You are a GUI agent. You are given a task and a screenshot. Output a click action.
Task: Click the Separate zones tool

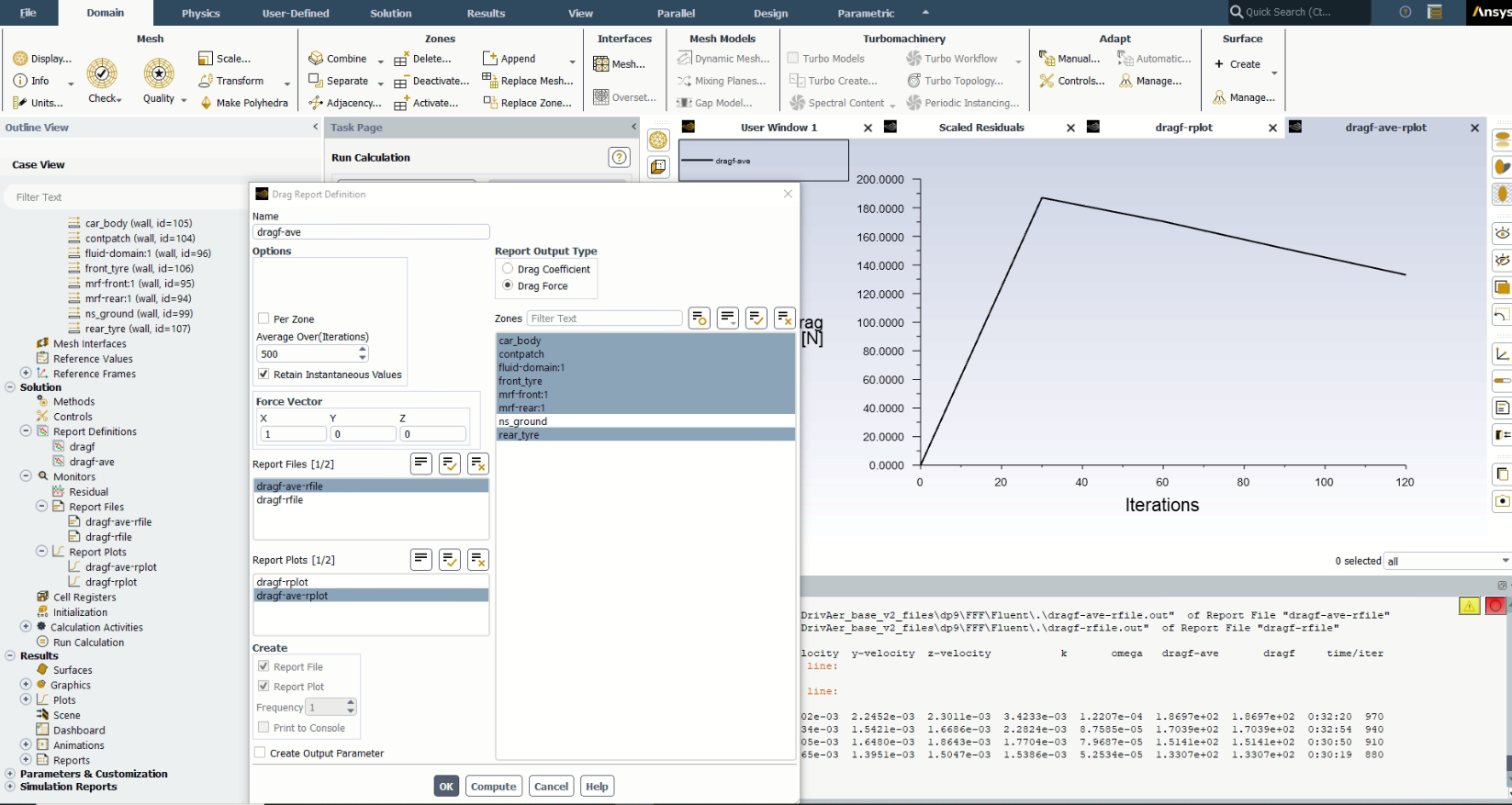339,81
